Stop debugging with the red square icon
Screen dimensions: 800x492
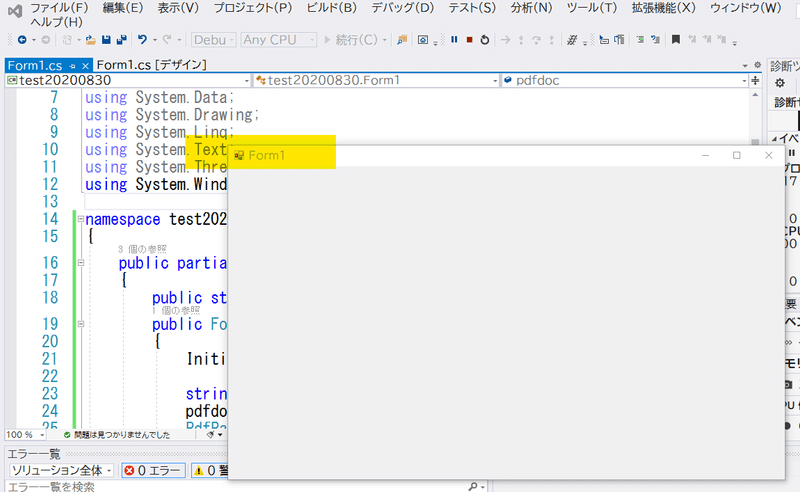point(469,39)
